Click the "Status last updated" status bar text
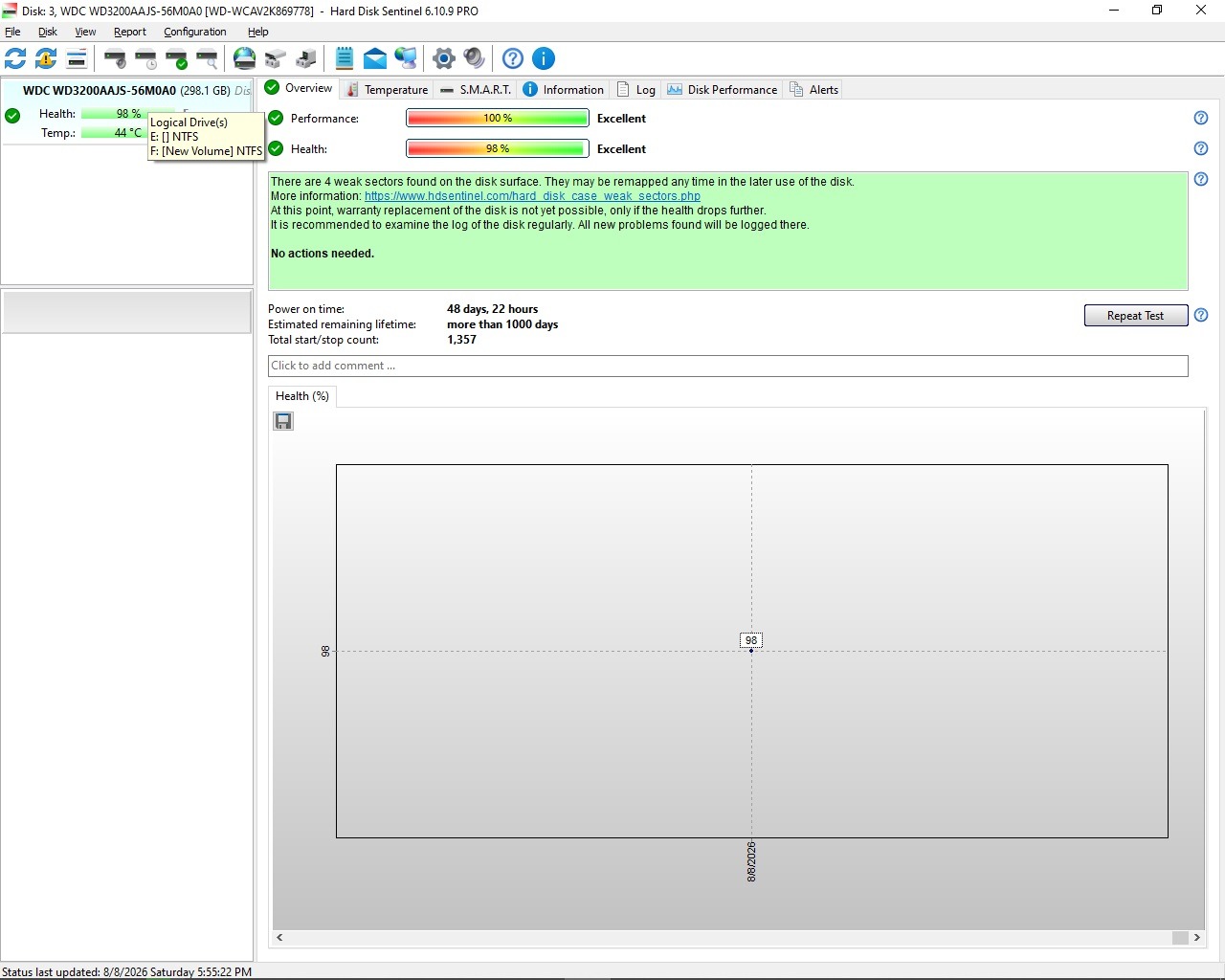The height and width of the screenshot is (980, 1225). (x=127, y=972)
